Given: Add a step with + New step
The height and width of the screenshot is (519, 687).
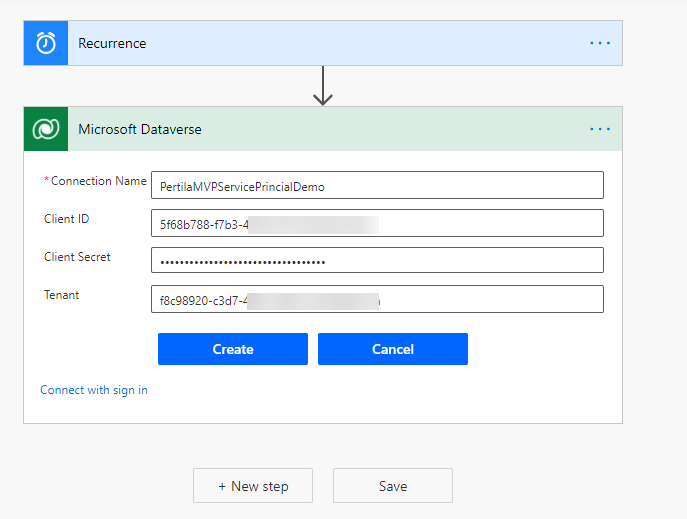Looking at the screenshot, I should tap(253, 486).
